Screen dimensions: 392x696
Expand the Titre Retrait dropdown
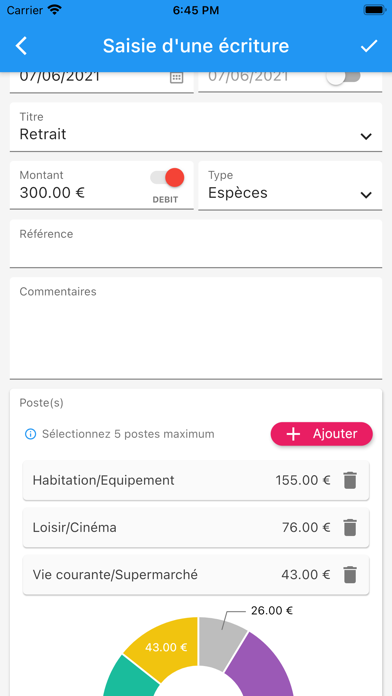tap(196, 127)
